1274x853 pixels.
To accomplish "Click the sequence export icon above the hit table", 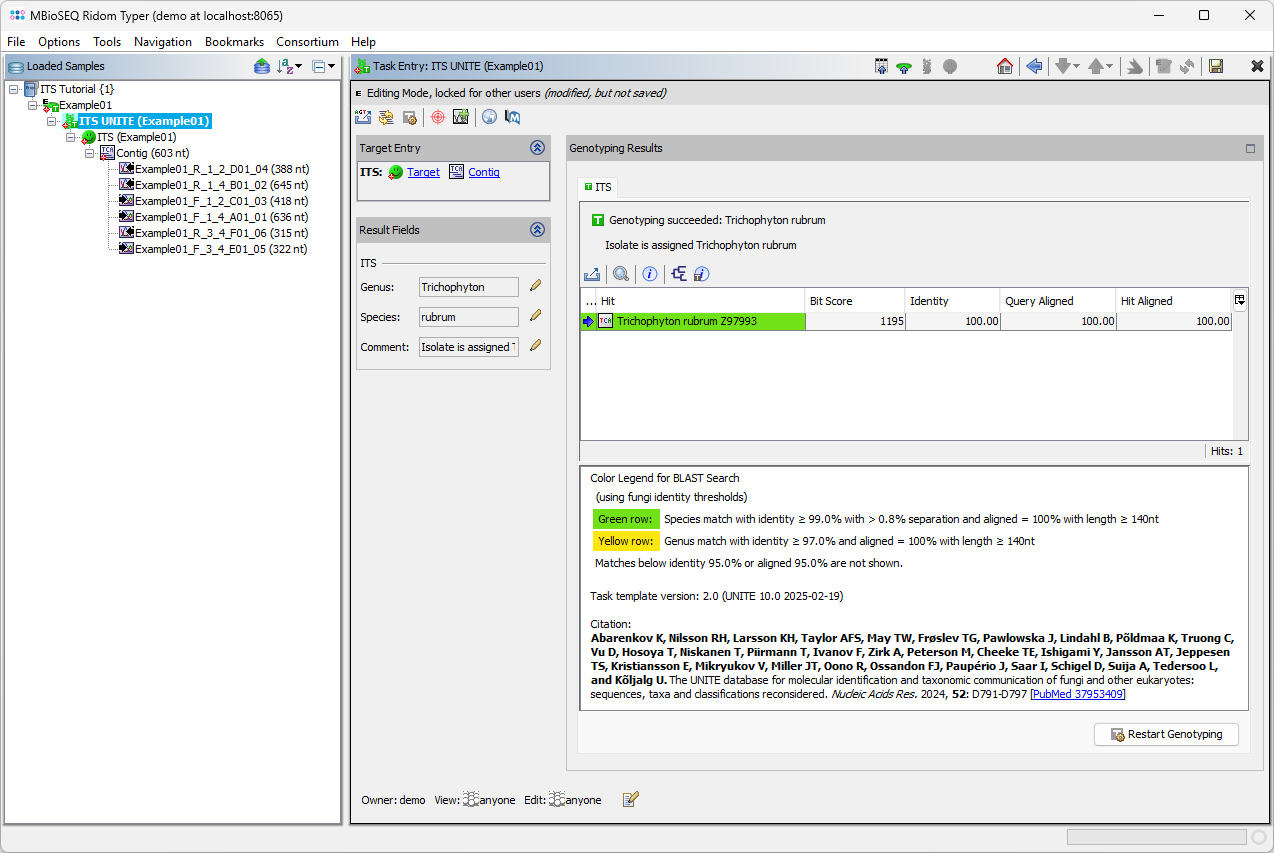I will tap(592, 273).
